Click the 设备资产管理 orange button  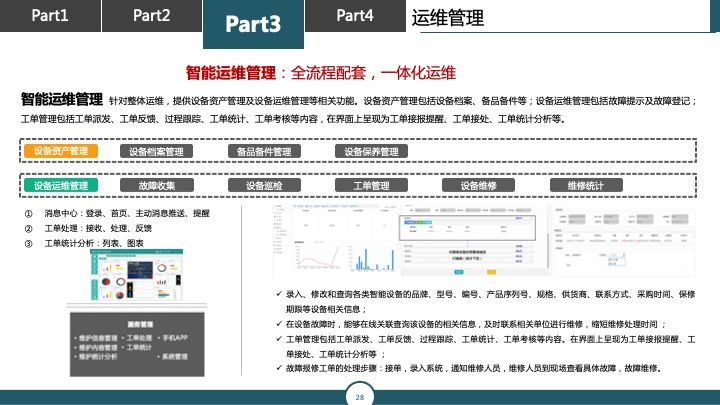click(x=61, y=151)
